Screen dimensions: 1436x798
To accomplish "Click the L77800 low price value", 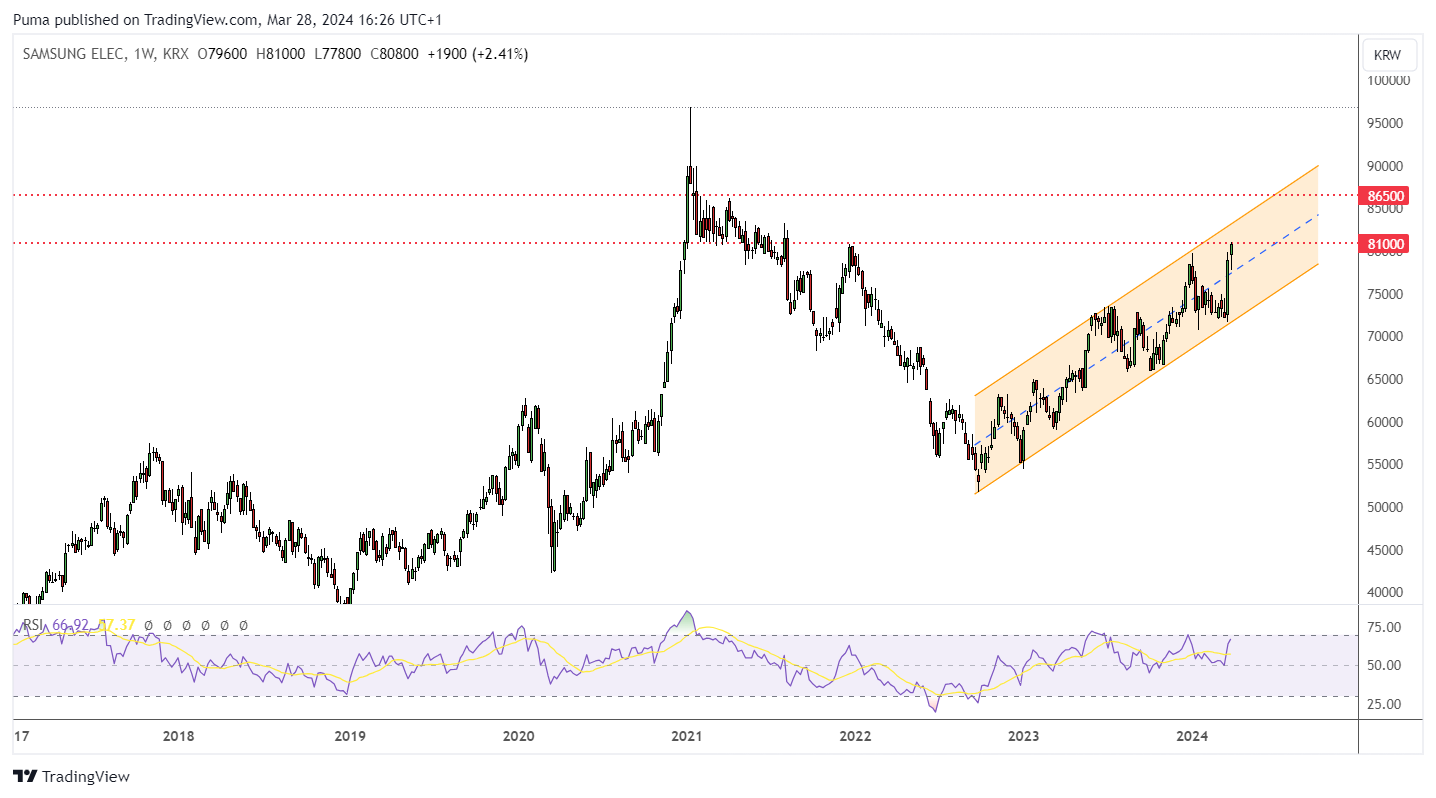I will click(x=339, y=54).
